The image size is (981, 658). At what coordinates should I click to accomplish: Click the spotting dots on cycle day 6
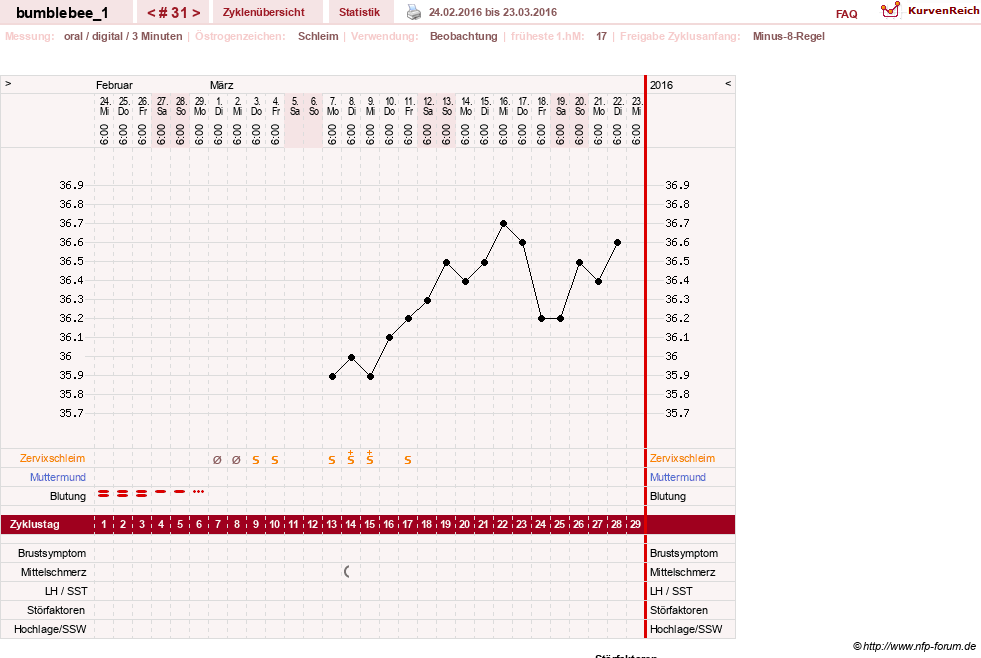tap(199, 492)
